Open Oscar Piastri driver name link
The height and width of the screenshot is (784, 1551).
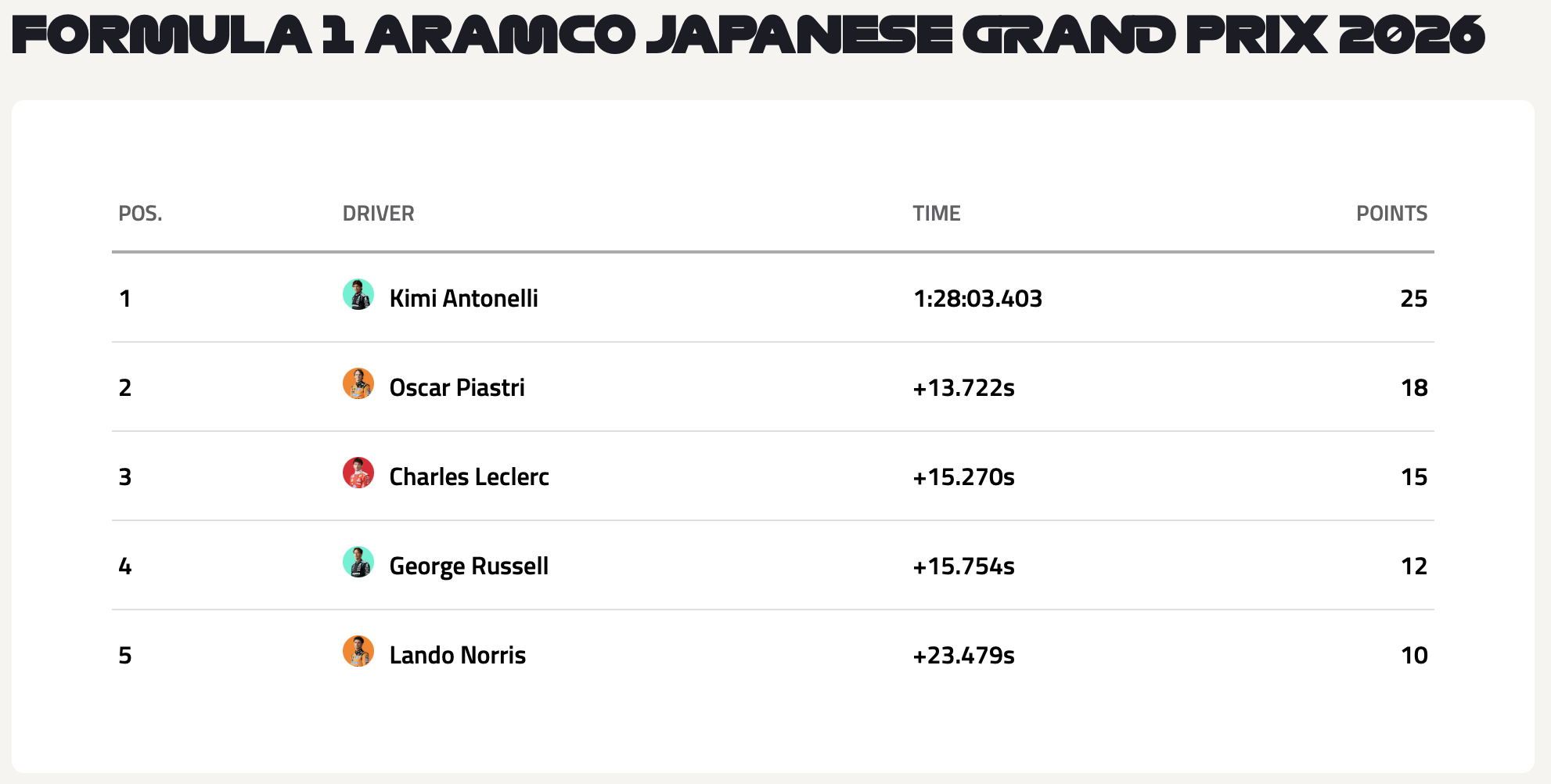pyautogui.click(x=457, y=387)
